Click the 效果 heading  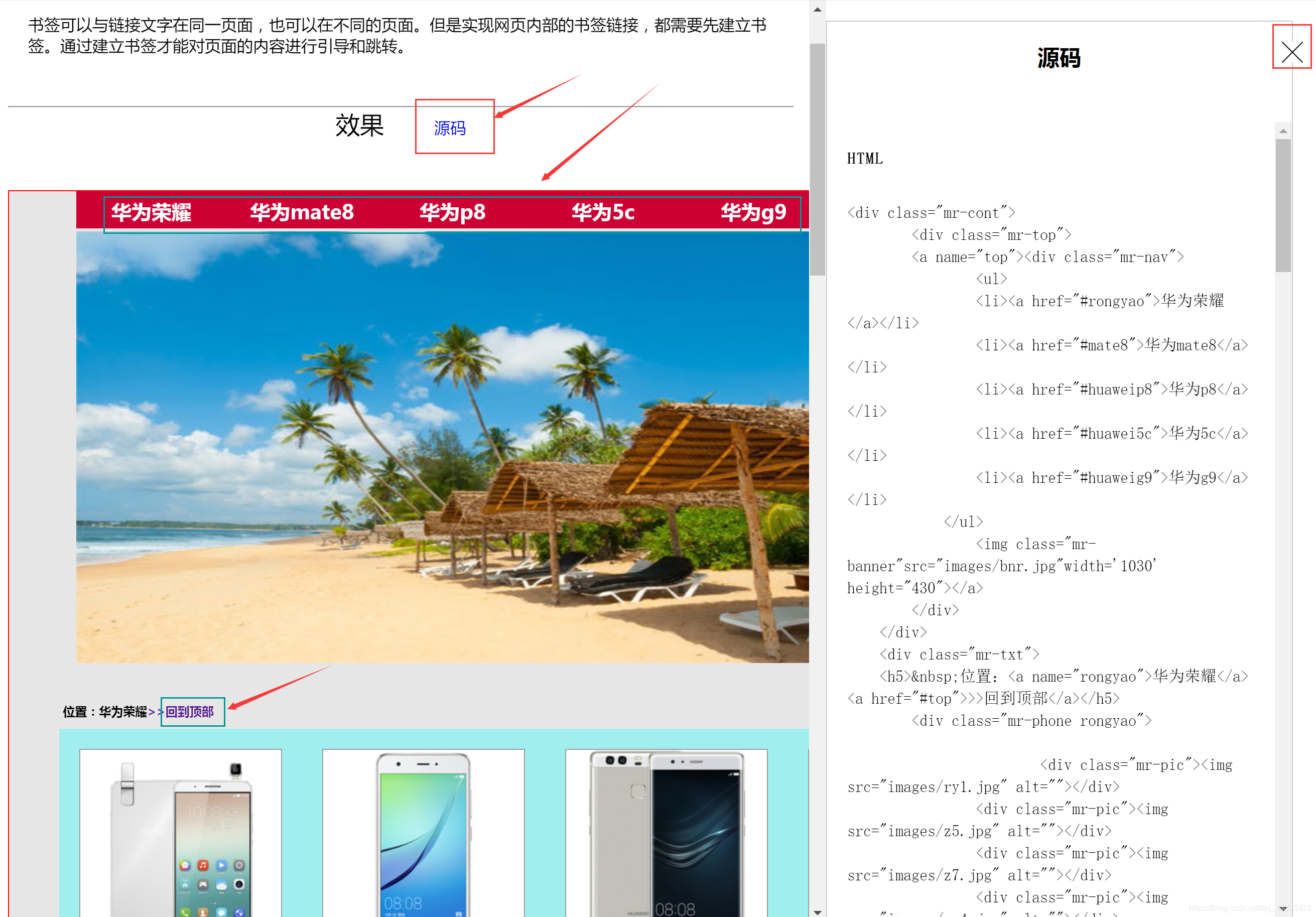[359, 125]
